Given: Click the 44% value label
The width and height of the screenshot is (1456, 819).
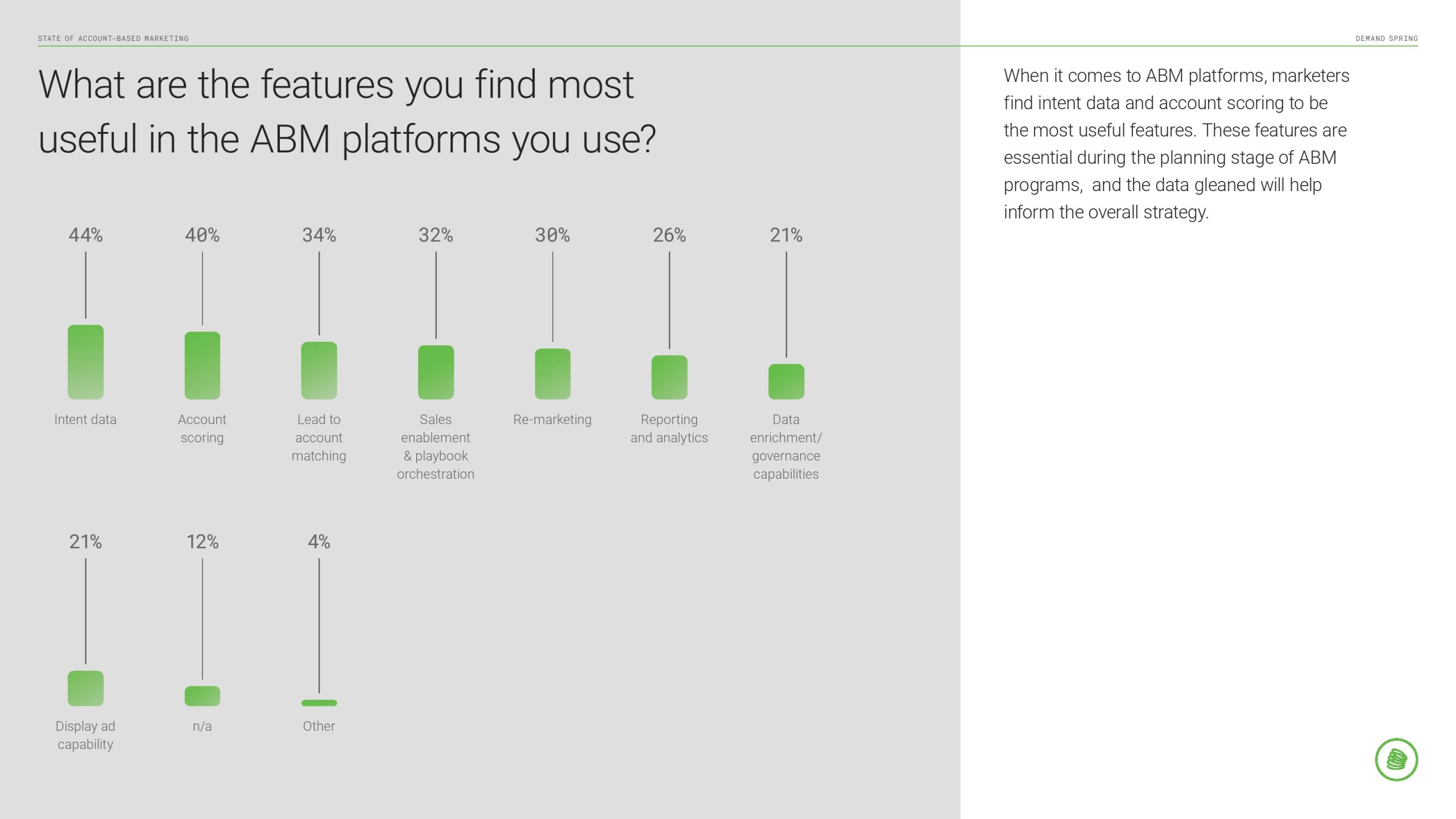Looking at the screenshot, I should point(85,235).
